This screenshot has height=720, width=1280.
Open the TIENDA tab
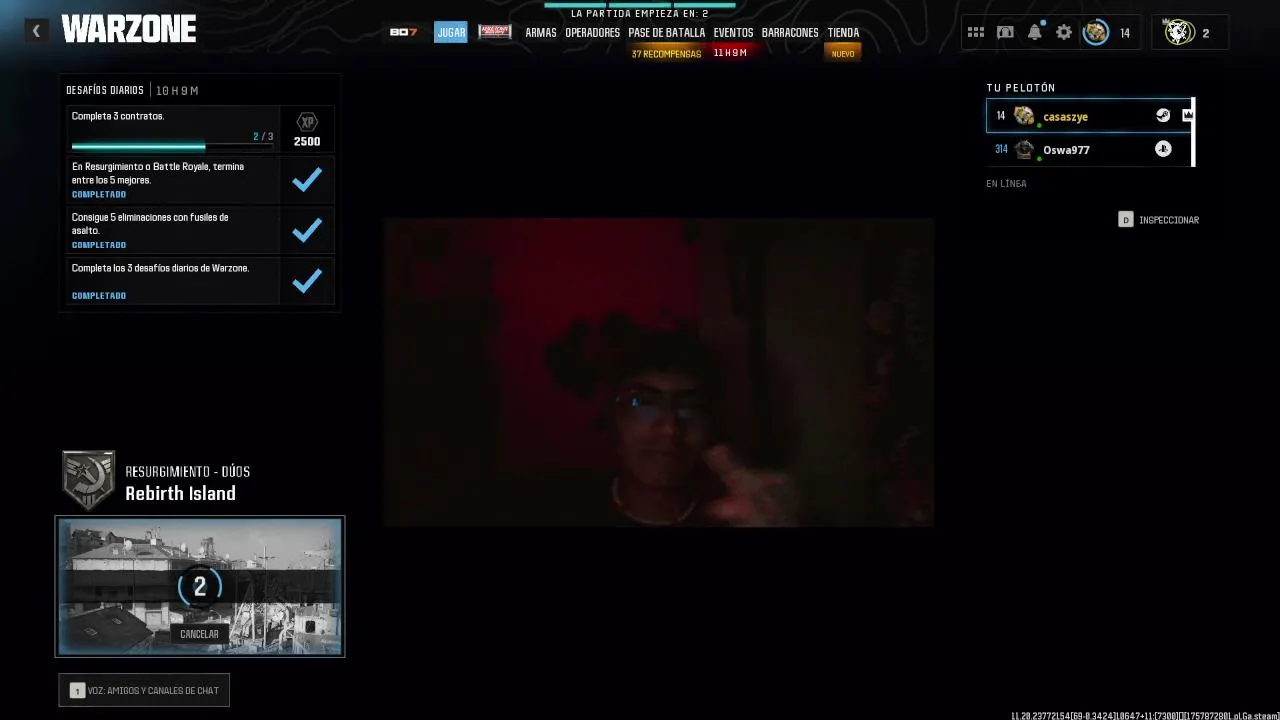click(x=843, y=33)
